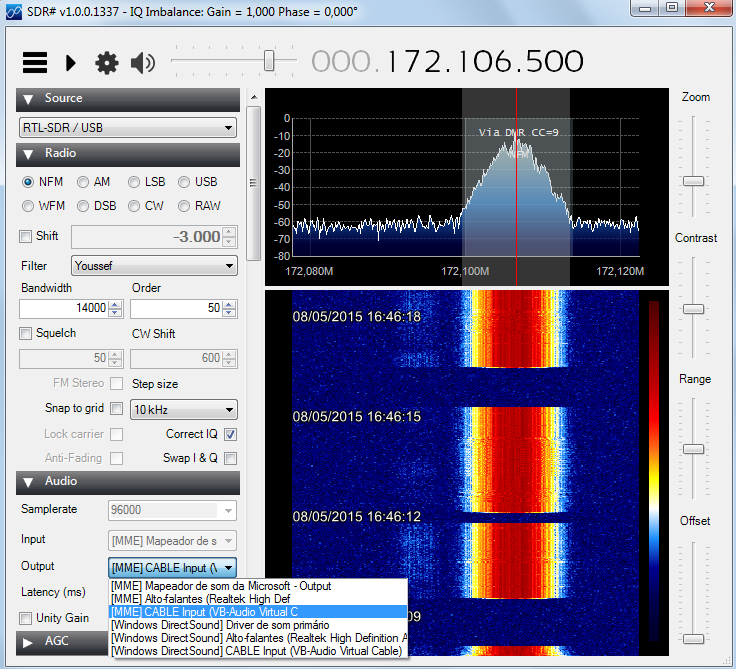Choose MME Mapeador de som da Microsoft - Output
The height and width of the screenshot is (669, 736).
click(258, 586)
